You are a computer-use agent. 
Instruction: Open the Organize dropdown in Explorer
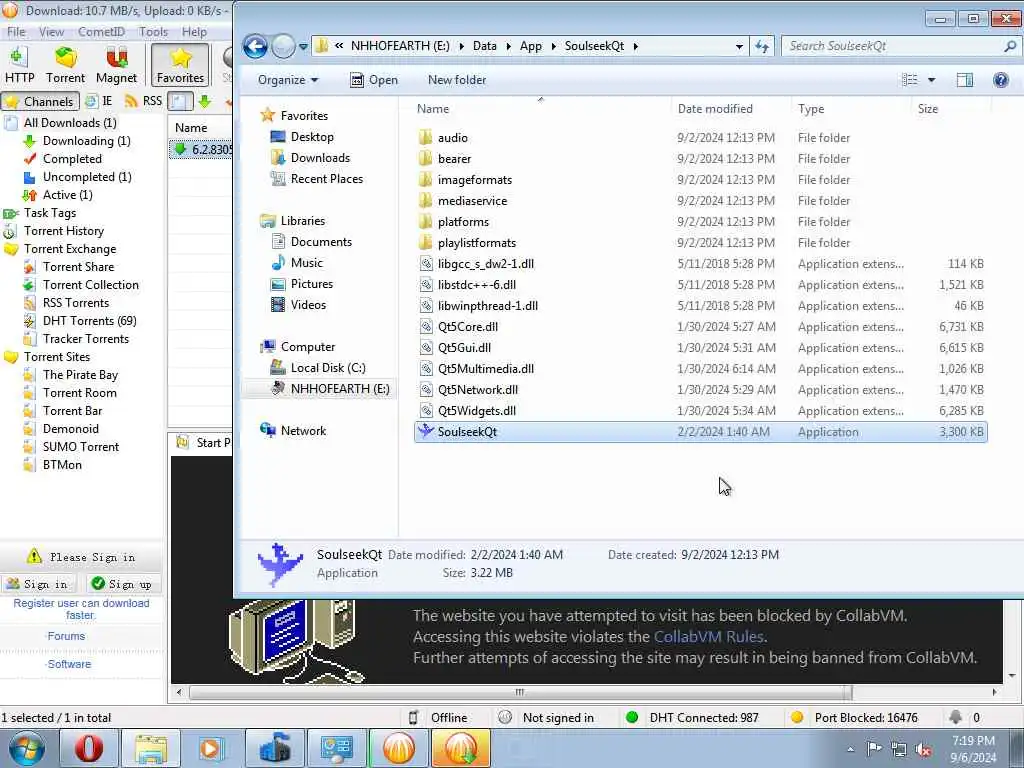(x=288, y=80)
